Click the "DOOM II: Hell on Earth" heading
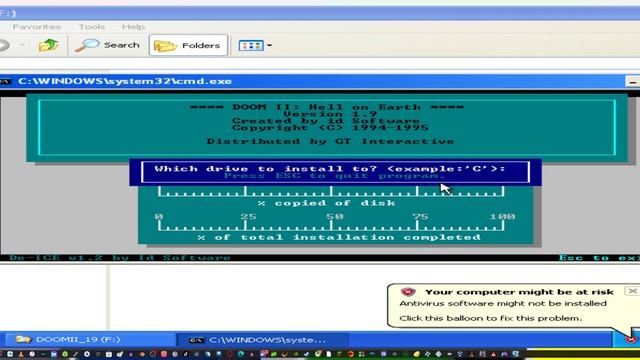This screenshot has height=360, width=640. click(327, 107)
